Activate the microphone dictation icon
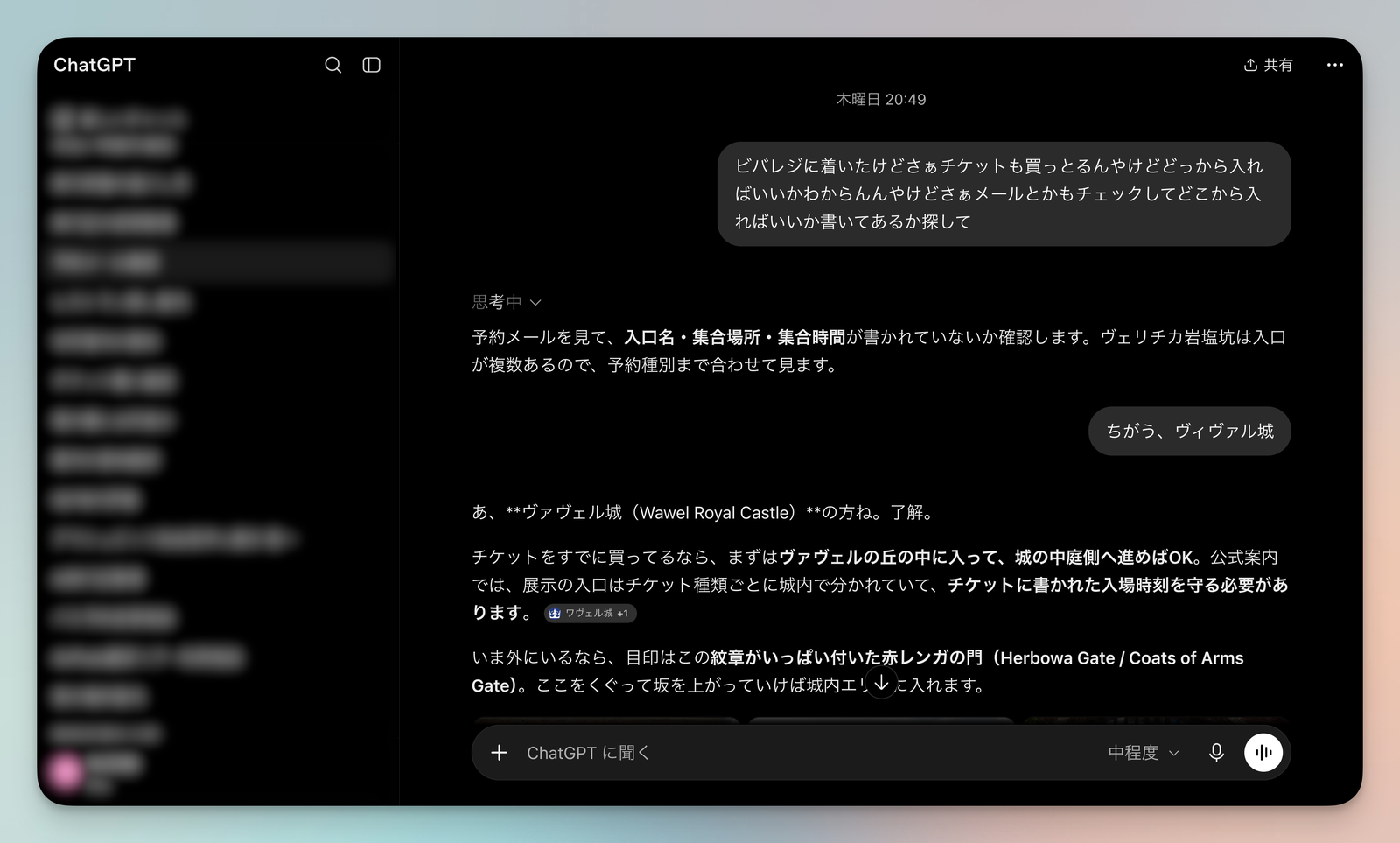The width and height of the screenshot is (1400, 843). 1216,753
